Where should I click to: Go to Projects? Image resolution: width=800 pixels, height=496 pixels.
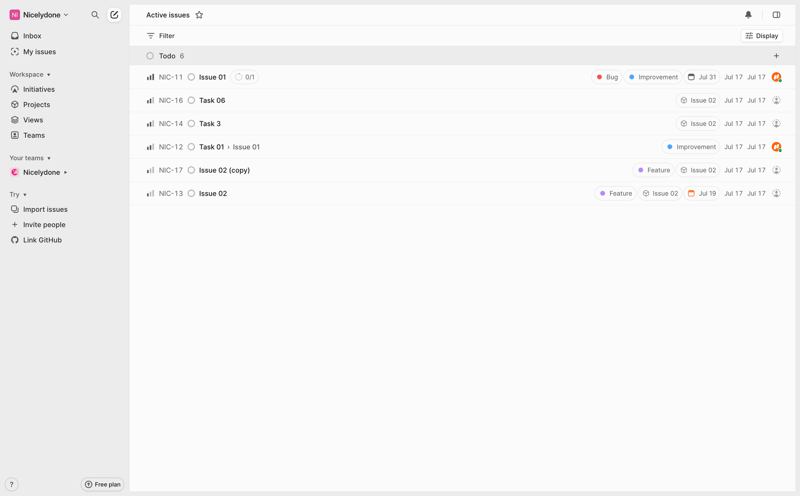36,105
